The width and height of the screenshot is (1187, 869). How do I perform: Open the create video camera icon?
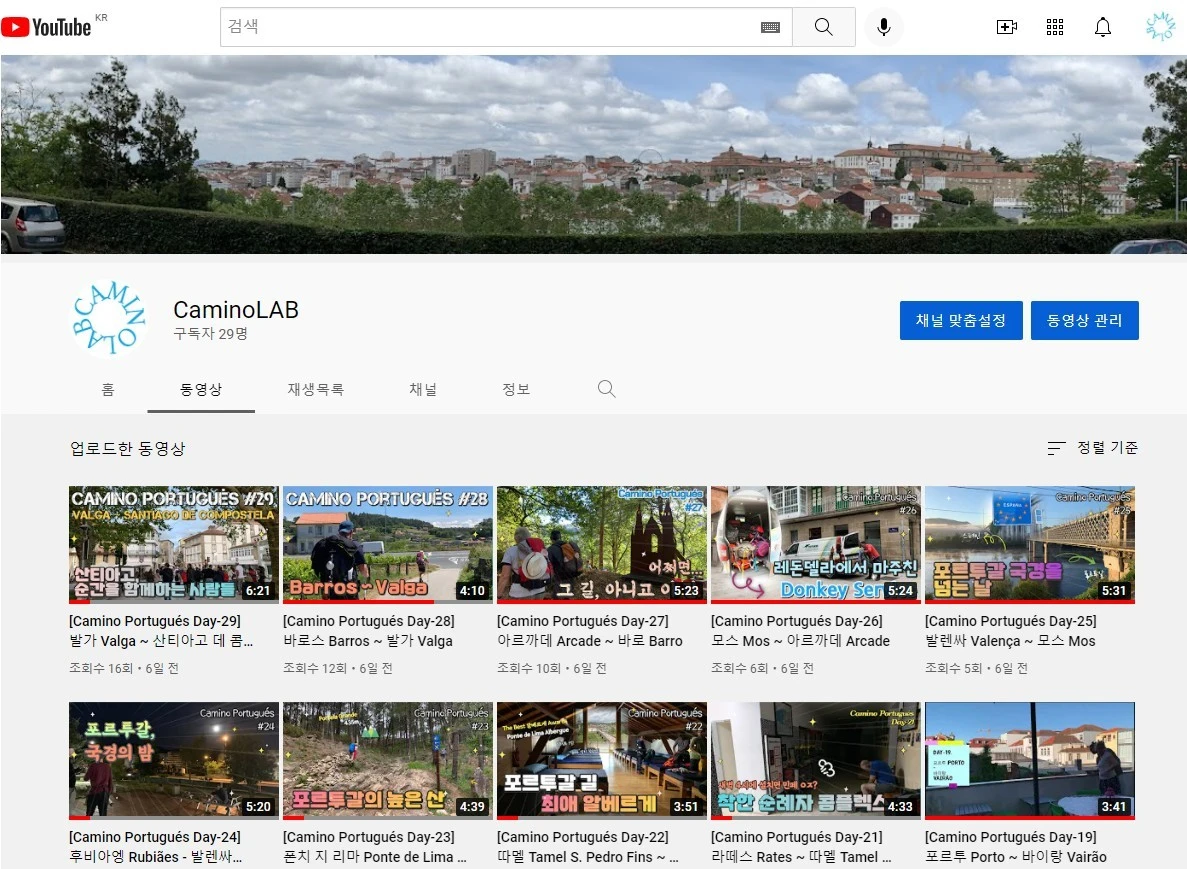1007,27
